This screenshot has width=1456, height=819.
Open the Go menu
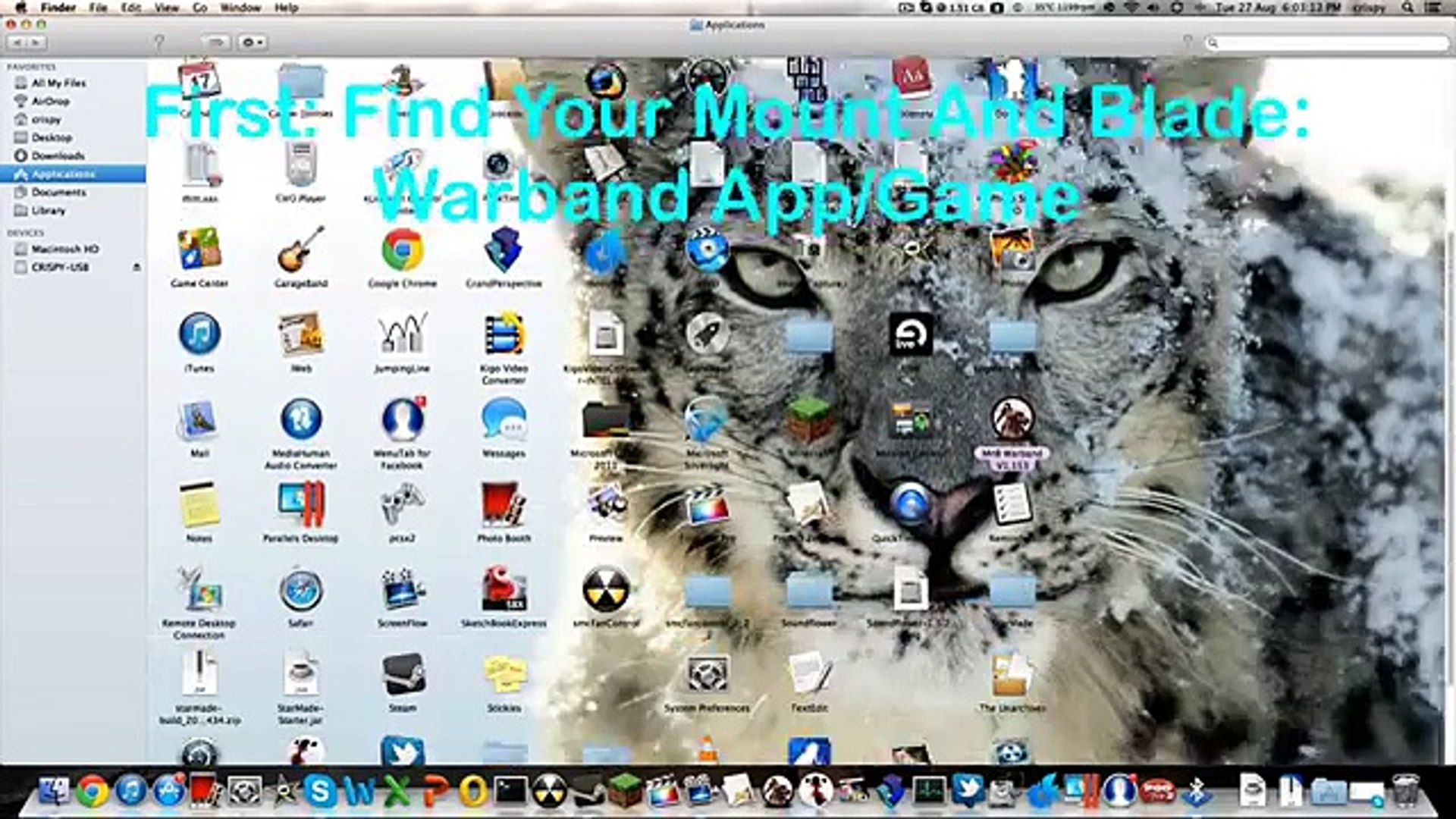tap(200, 8)
